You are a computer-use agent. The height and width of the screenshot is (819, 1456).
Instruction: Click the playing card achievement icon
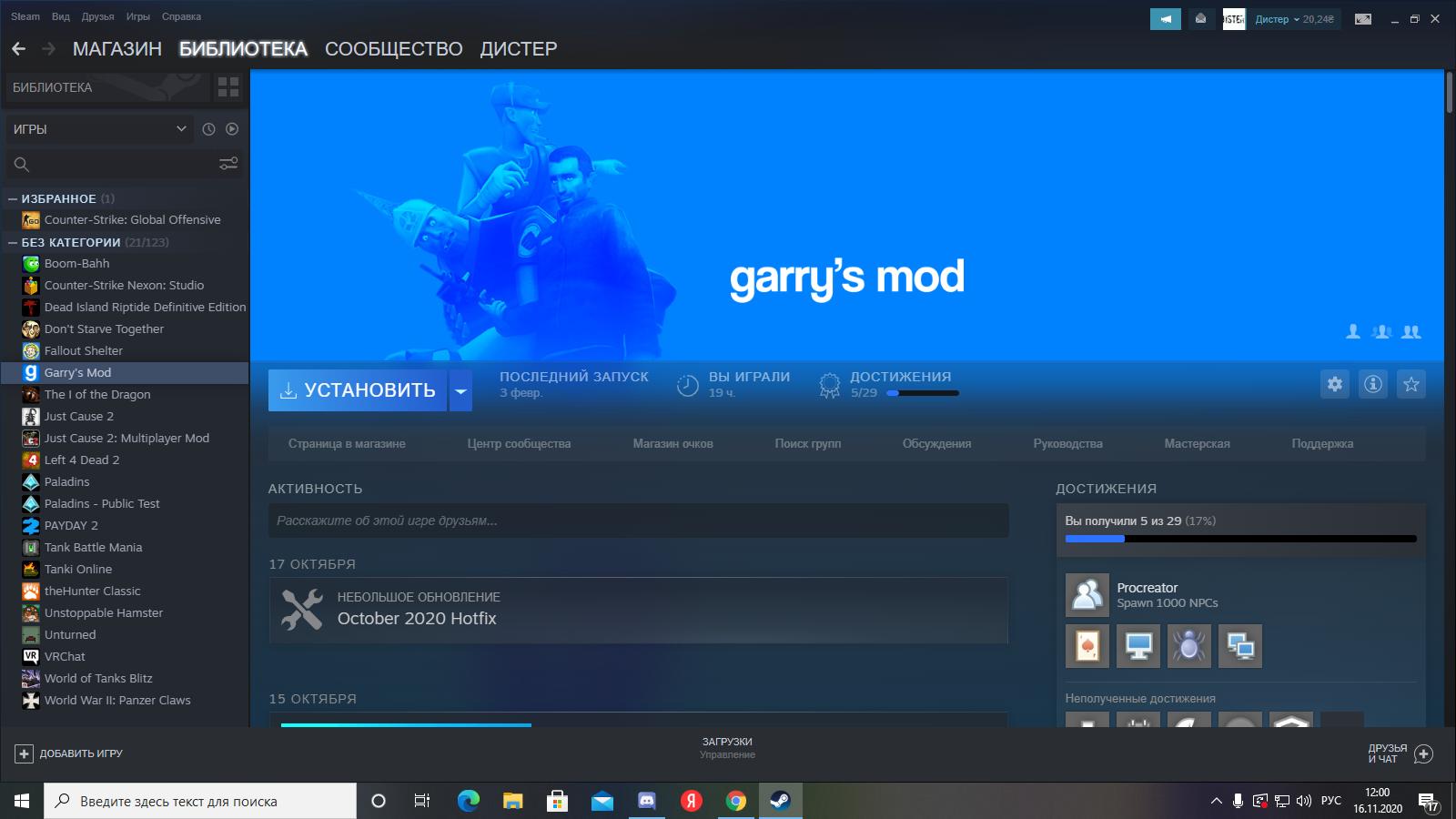(x=1087, y=646)
